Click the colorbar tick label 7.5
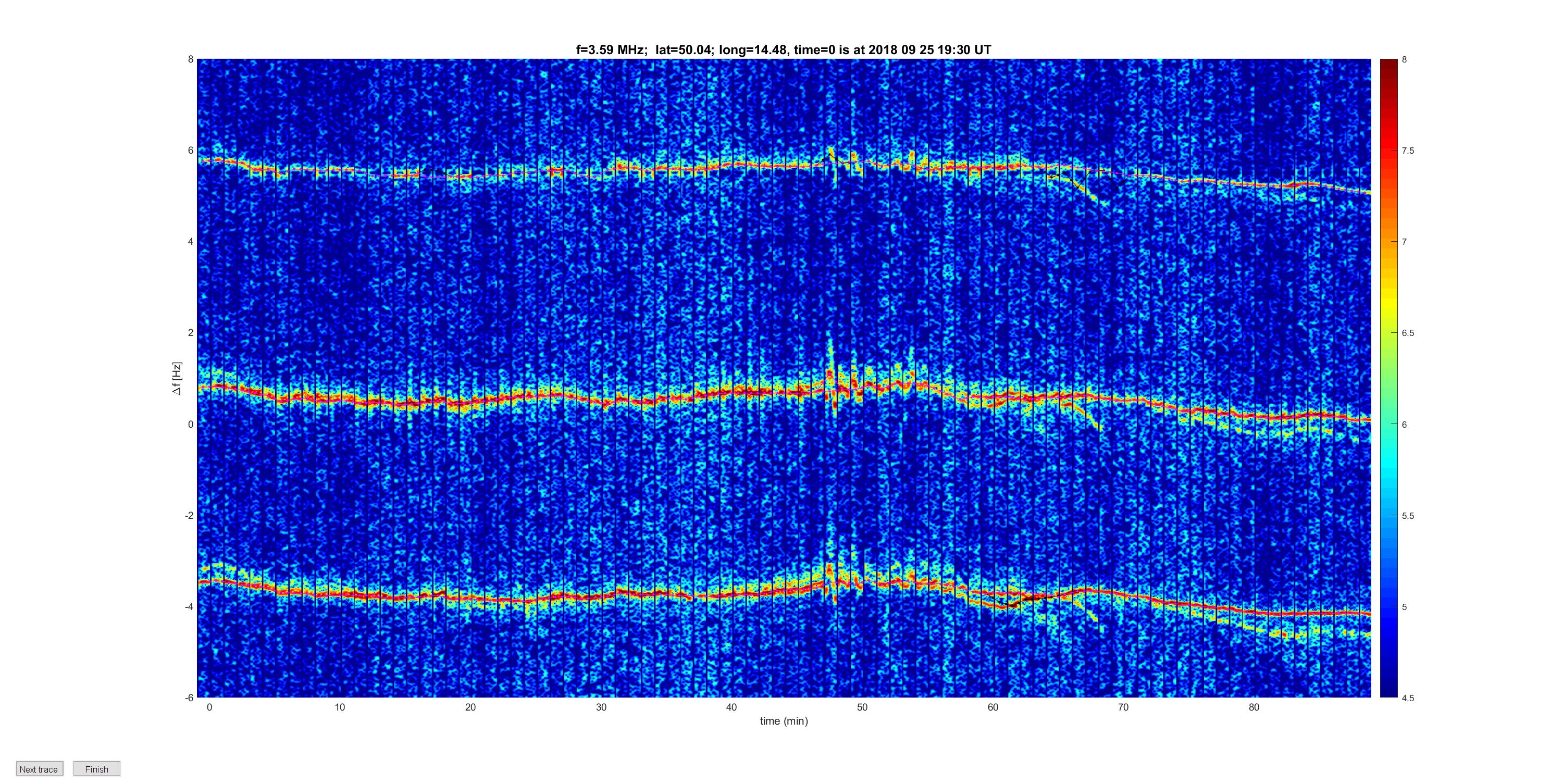 tap(1408, 151)
